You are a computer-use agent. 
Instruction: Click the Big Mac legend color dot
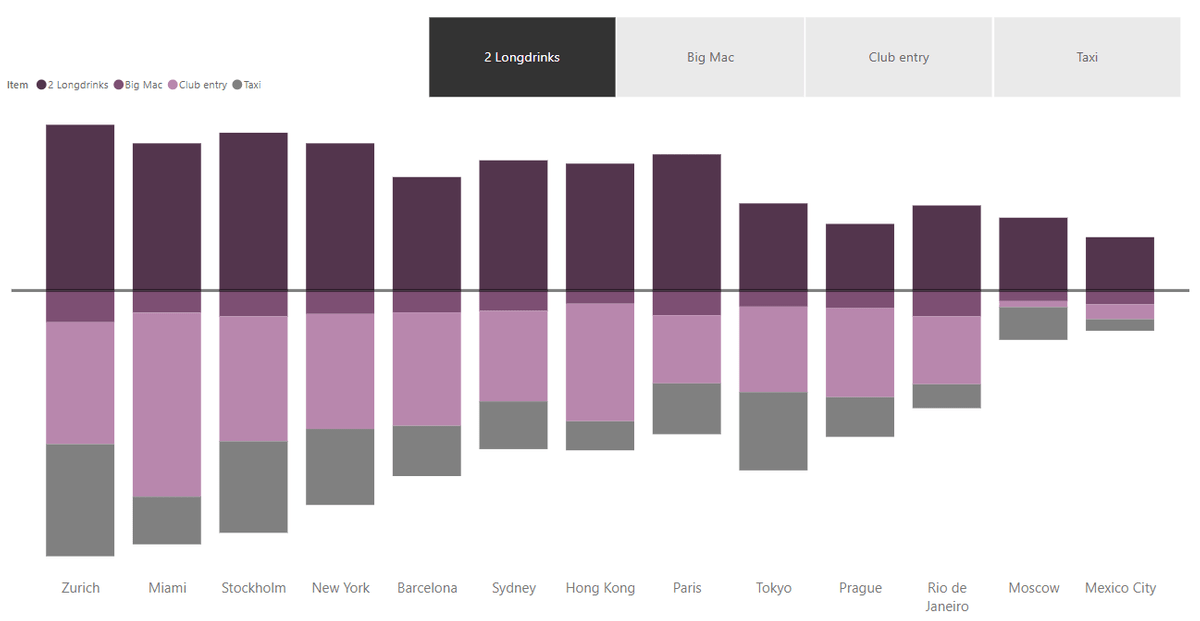119,85
